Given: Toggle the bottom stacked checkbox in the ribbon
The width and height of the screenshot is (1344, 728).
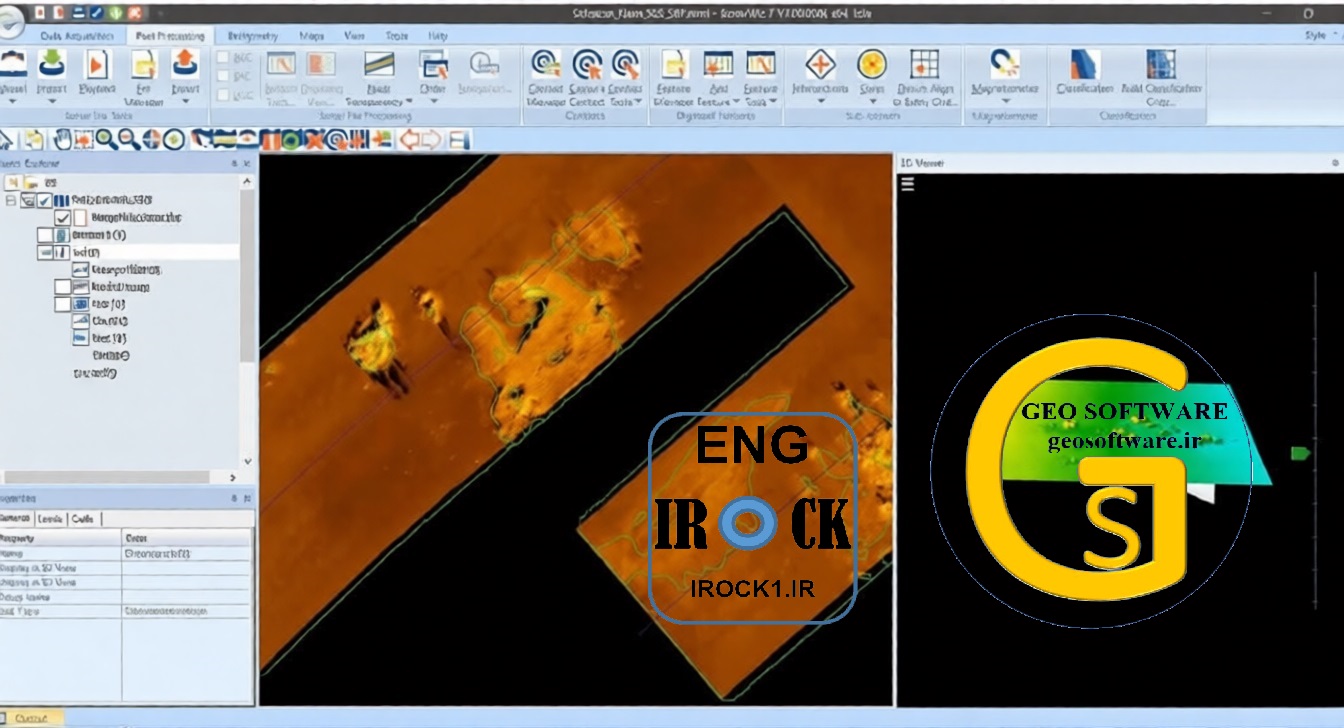Looking at the screenshot, I should point(222,93).
